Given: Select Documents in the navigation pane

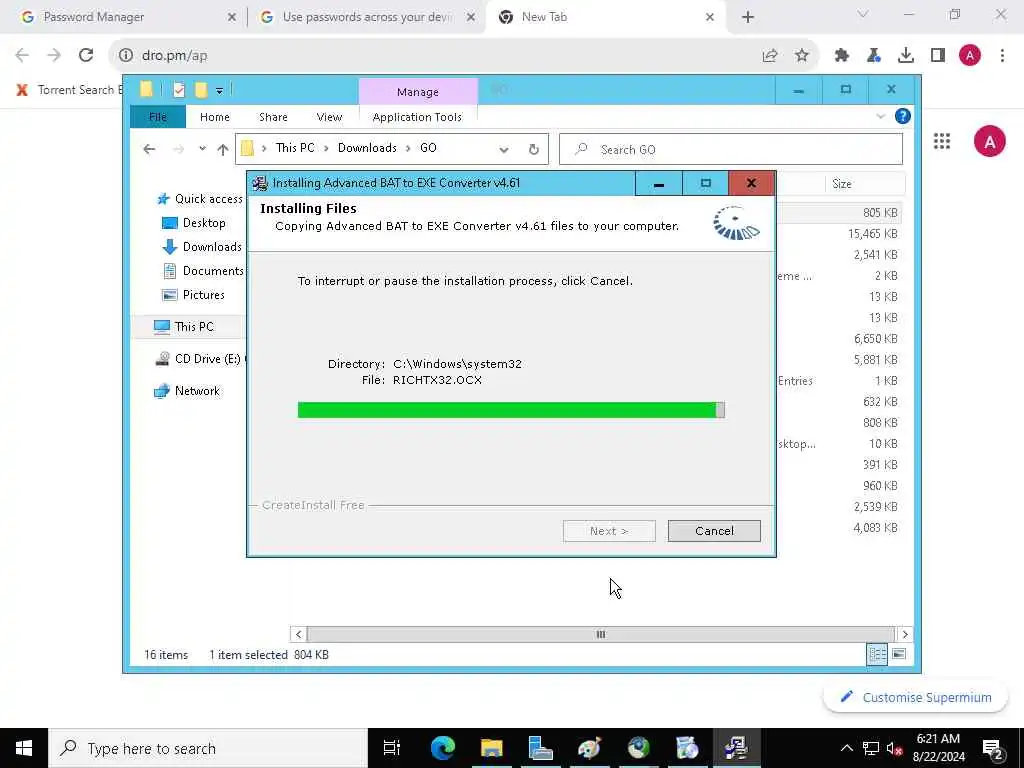Looking at the screenshot, I should [203, 271].
